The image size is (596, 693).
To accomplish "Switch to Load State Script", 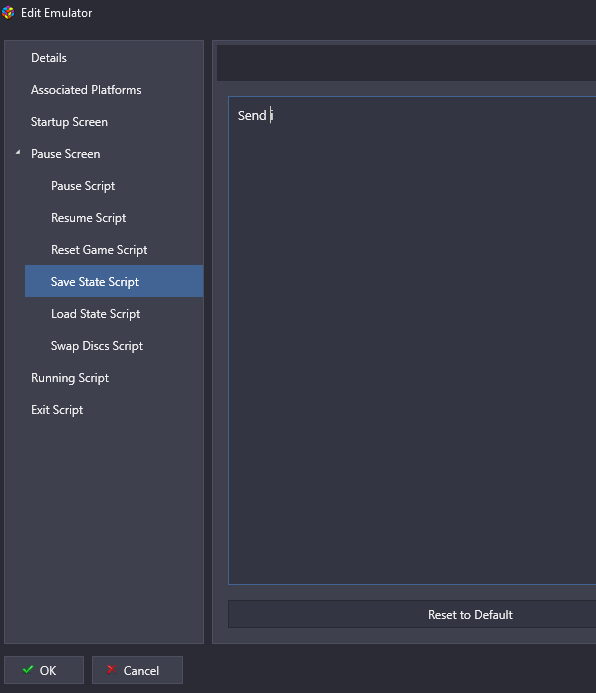I will click(x=95, y=314).
